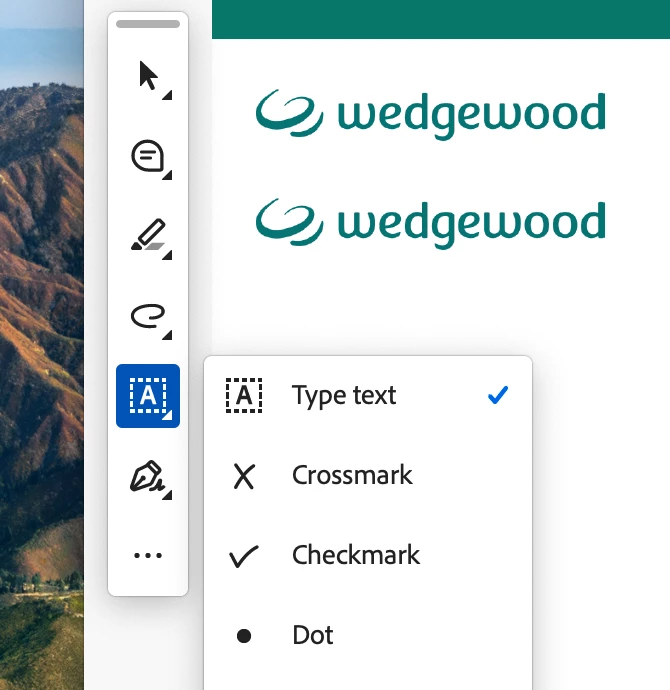Open the fountain pen signature tool

click(x=148, y=476)
